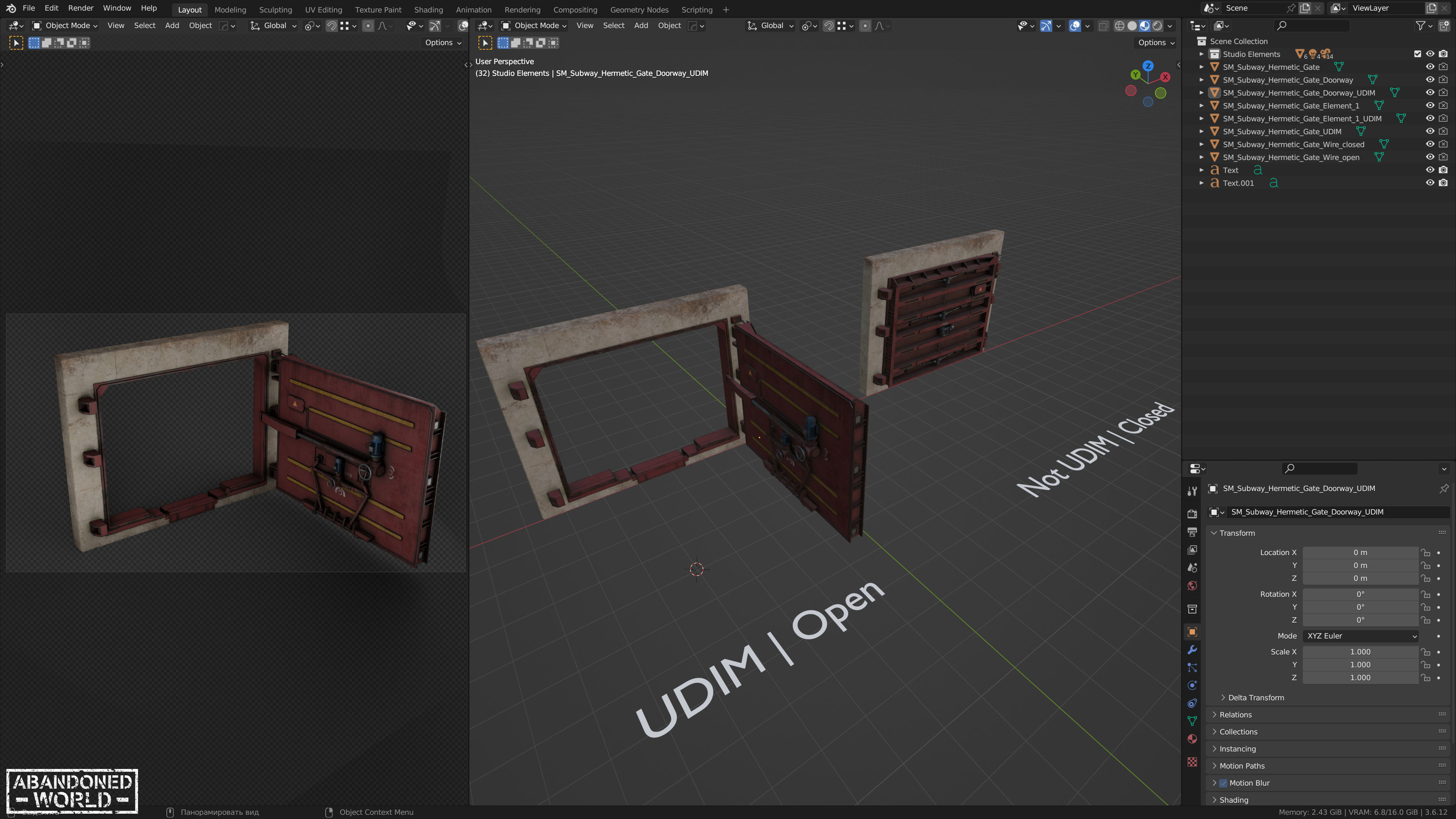1456x819 pixels.
Task: Switch to the Modeling workspace tab
Action: (x=230, y=9)
